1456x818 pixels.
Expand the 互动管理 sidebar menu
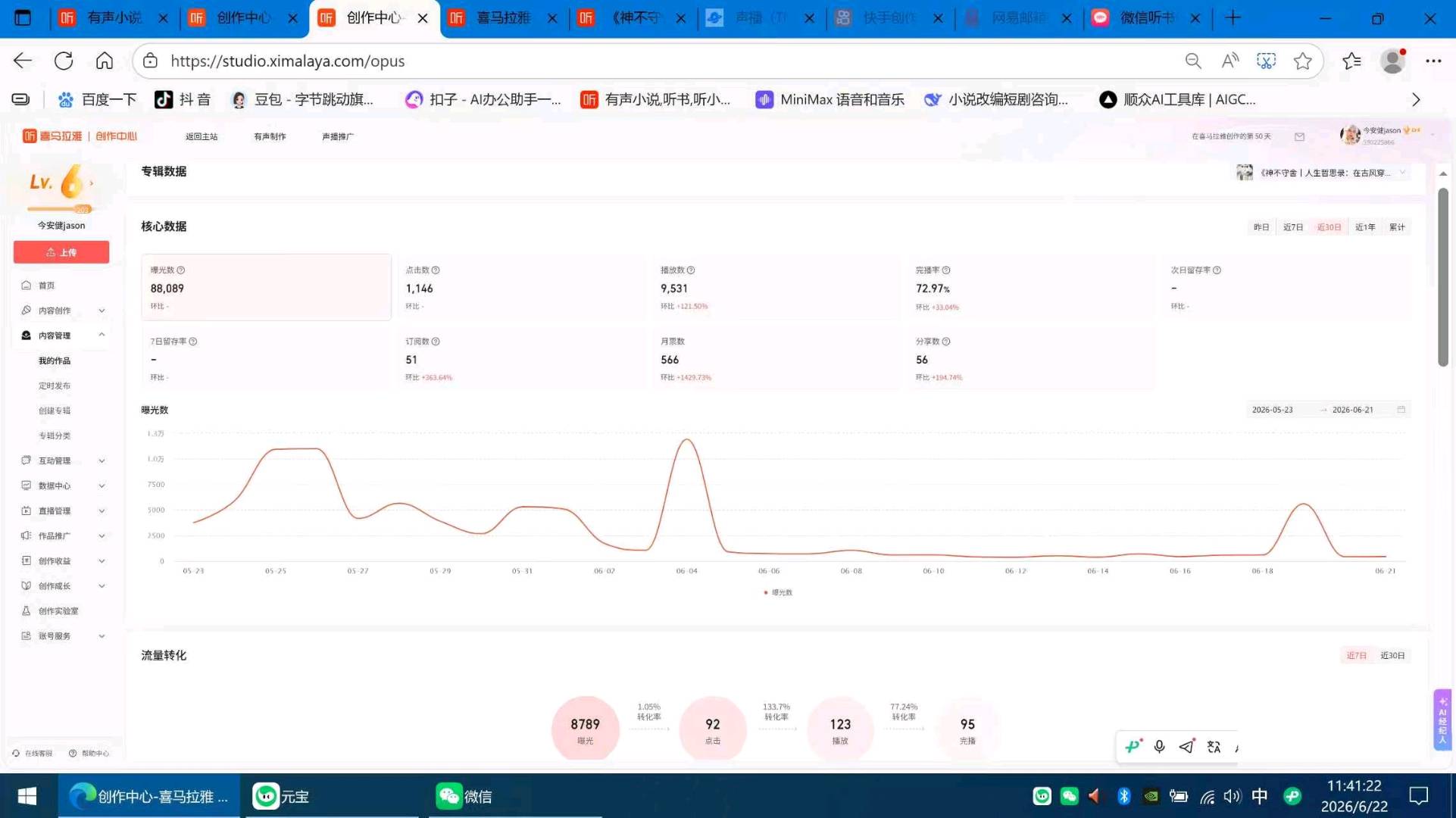click(102, 461)
